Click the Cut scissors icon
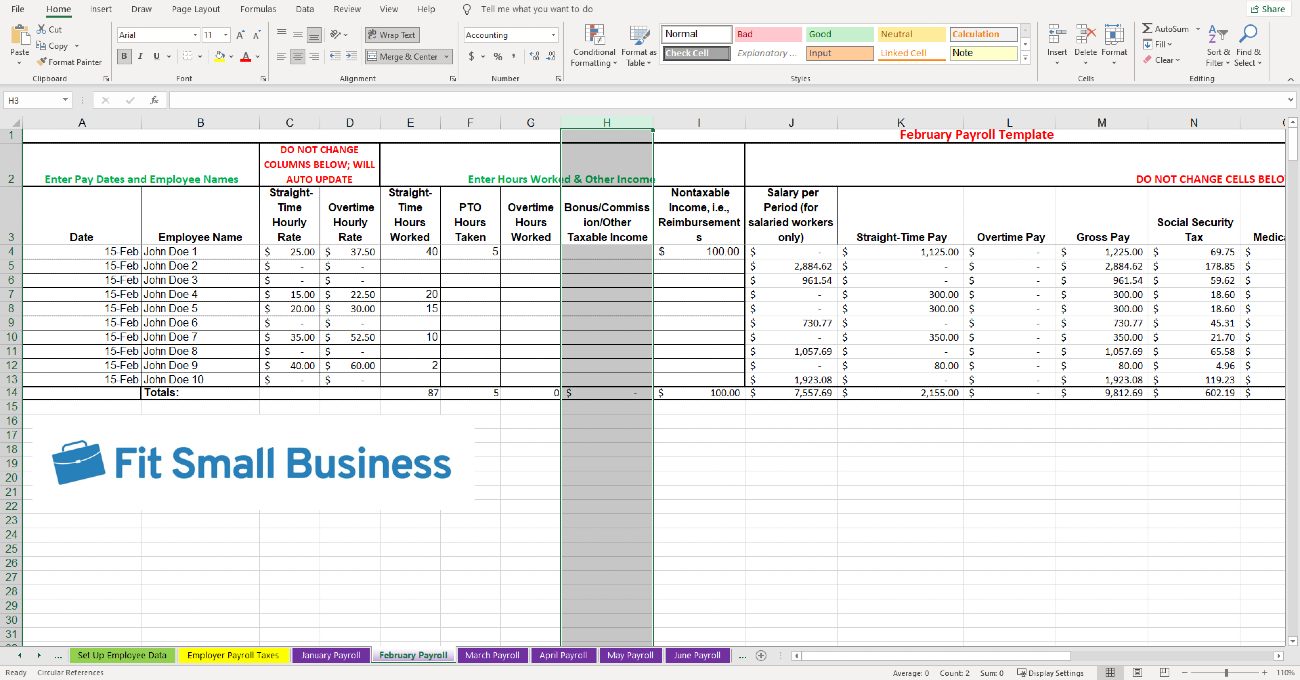Image resolution: width=1300 pixels, height=680 pixels. (x=42, y=30)
